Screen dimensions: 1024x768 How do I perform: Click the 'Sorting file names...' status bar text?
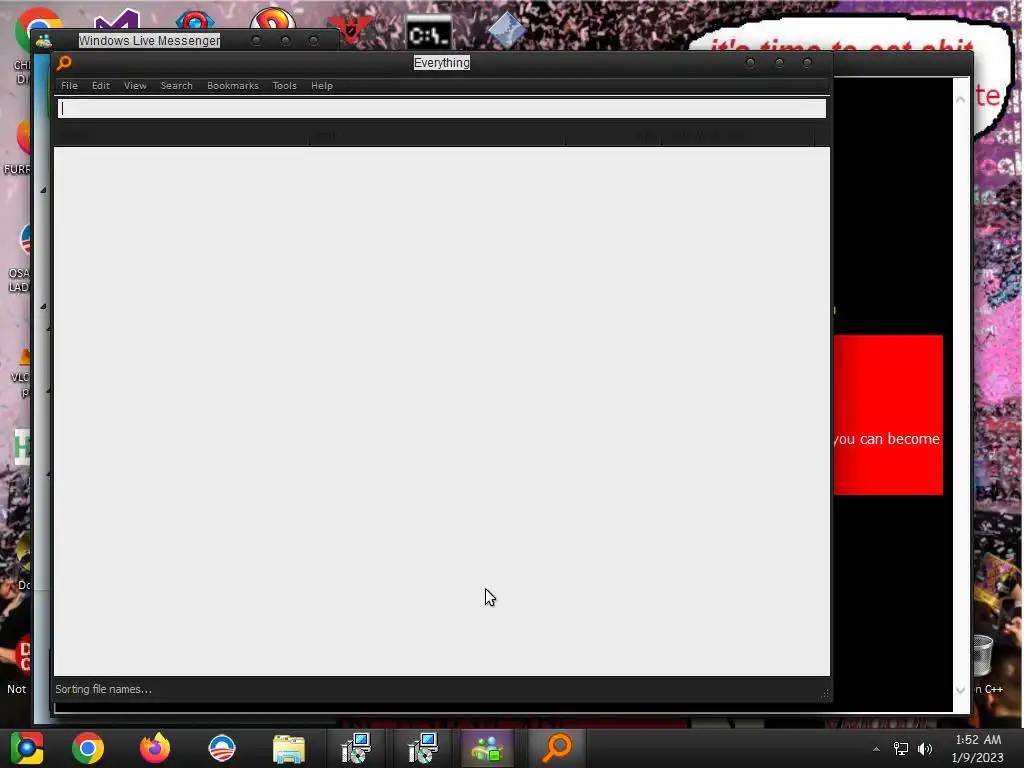(x=103, y=689)
